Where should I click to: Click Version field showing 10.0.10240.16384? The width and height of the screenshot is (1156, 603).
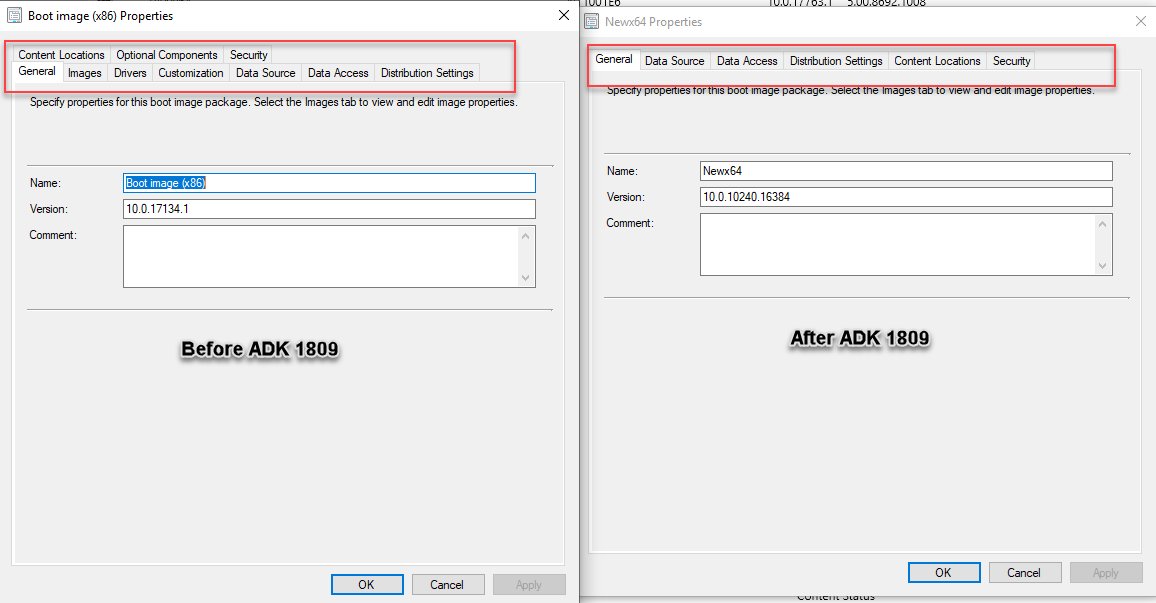point(906,197)
